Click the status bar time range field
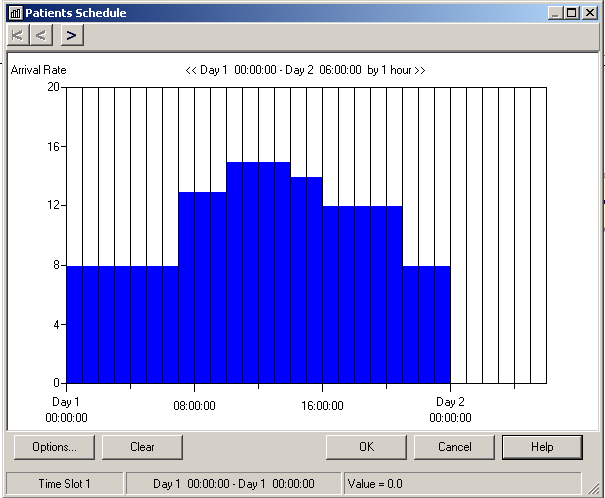This screenshot has width=605, height=498. coord(234,484)
